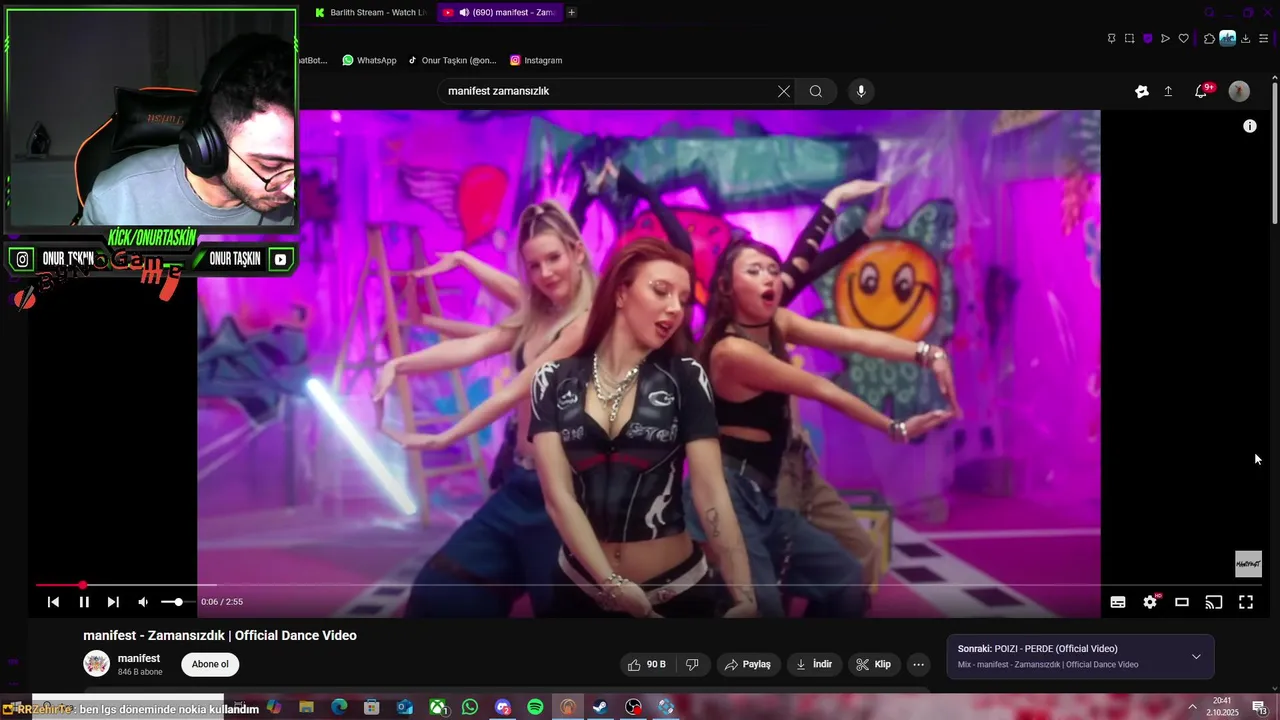Mute the video using the speaker icon
The image size is (1280, 720).
tap(143, 602)
